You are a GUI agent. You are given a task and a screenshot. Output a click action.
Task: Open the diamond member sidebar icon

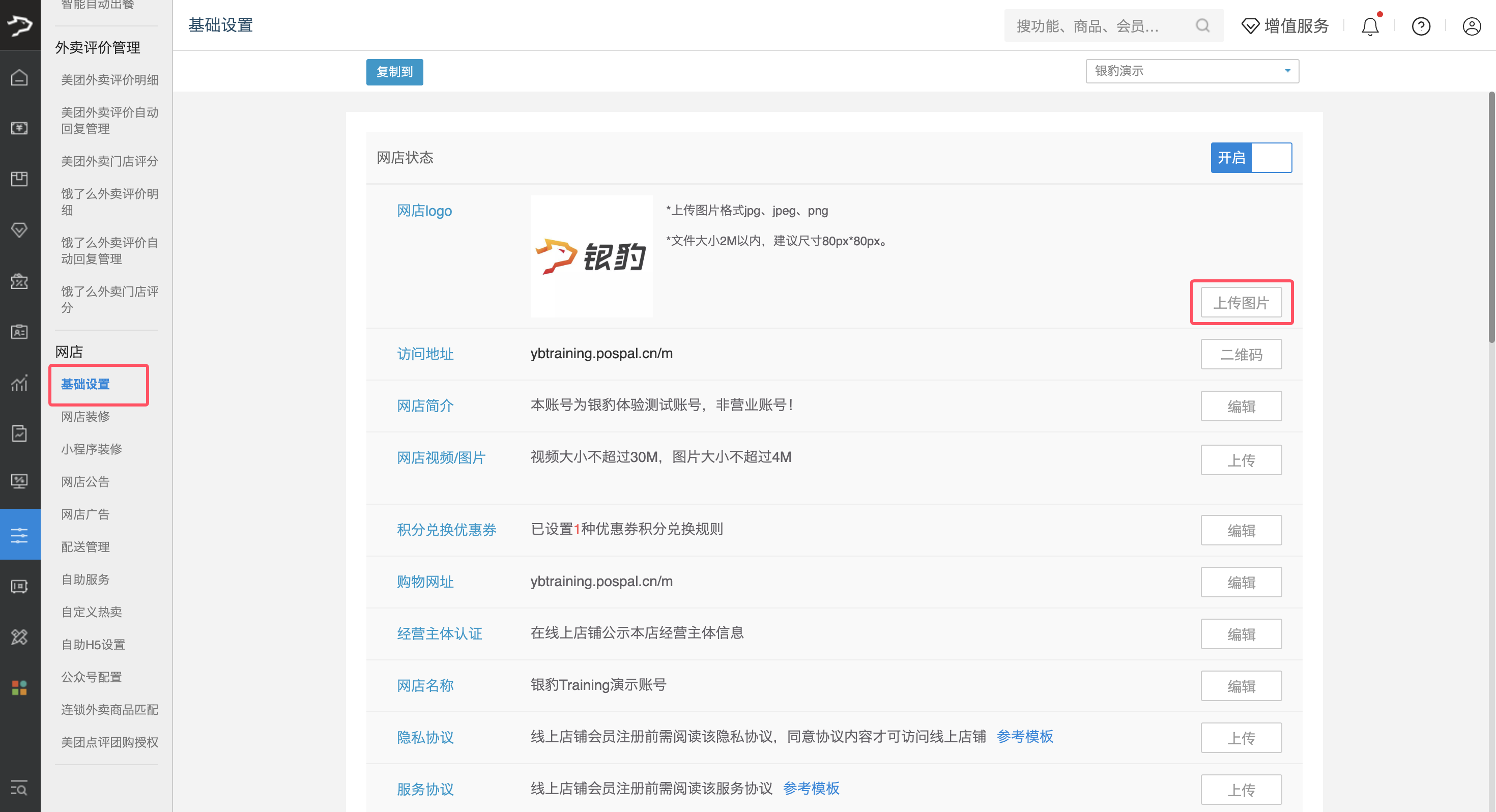point(19,230)
